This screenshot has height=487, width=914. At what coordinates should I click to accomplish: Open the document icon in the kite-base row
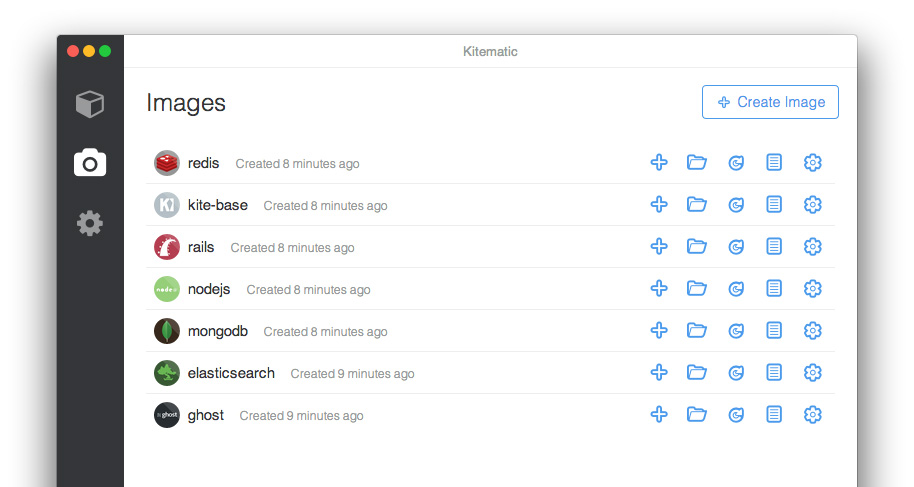coord(774,205)
